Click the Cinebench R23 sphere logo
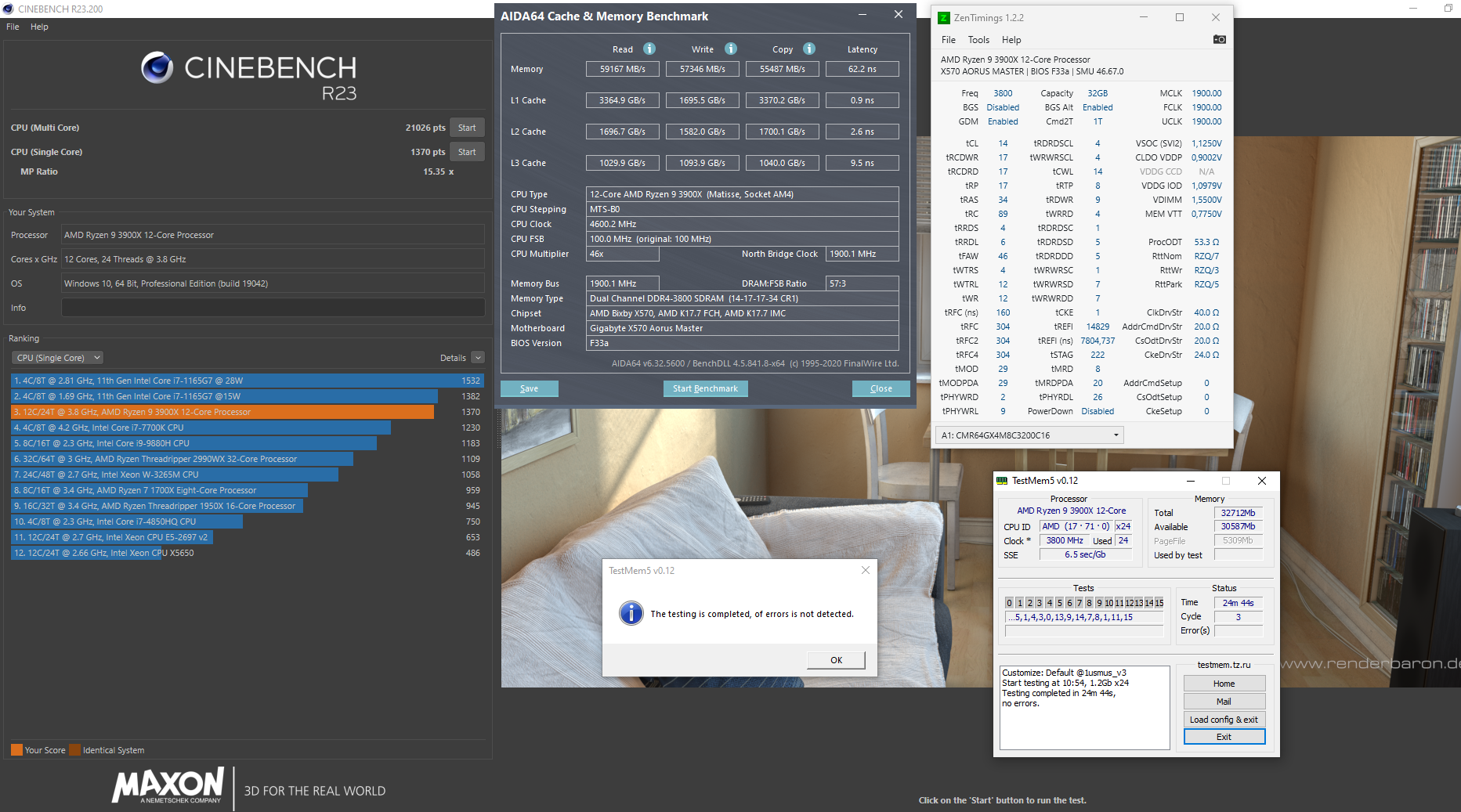1461x812 pixels. pyautogui.click(x=157, y=68)
